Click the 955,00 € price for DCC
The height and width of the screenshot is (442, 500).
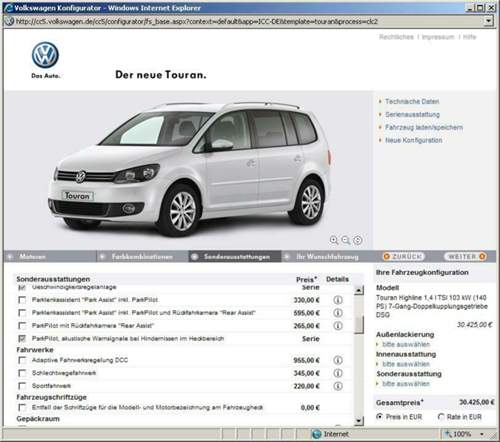point(306,360)
